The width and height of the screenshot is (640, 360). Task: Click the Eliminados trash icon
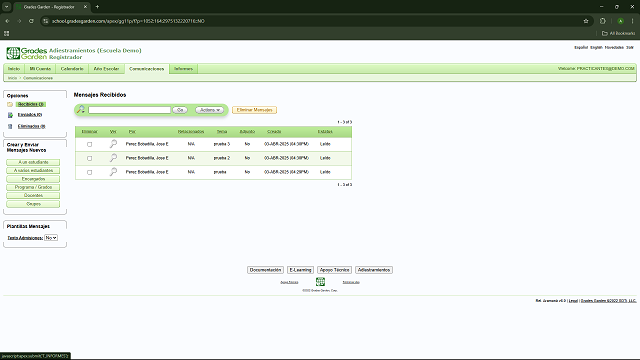(10, 127)
